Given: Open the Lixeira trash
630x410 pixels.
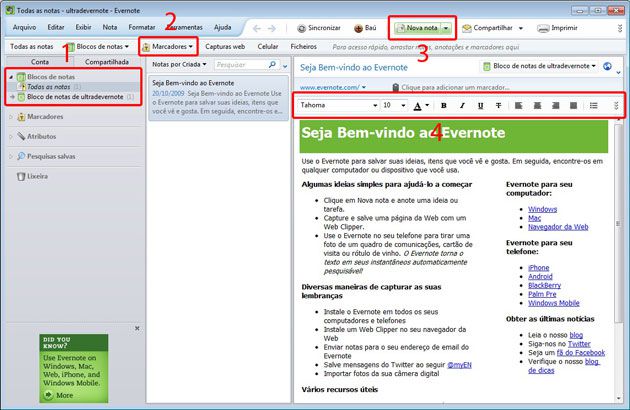Looking at the screenshot, I should point(33,176).
